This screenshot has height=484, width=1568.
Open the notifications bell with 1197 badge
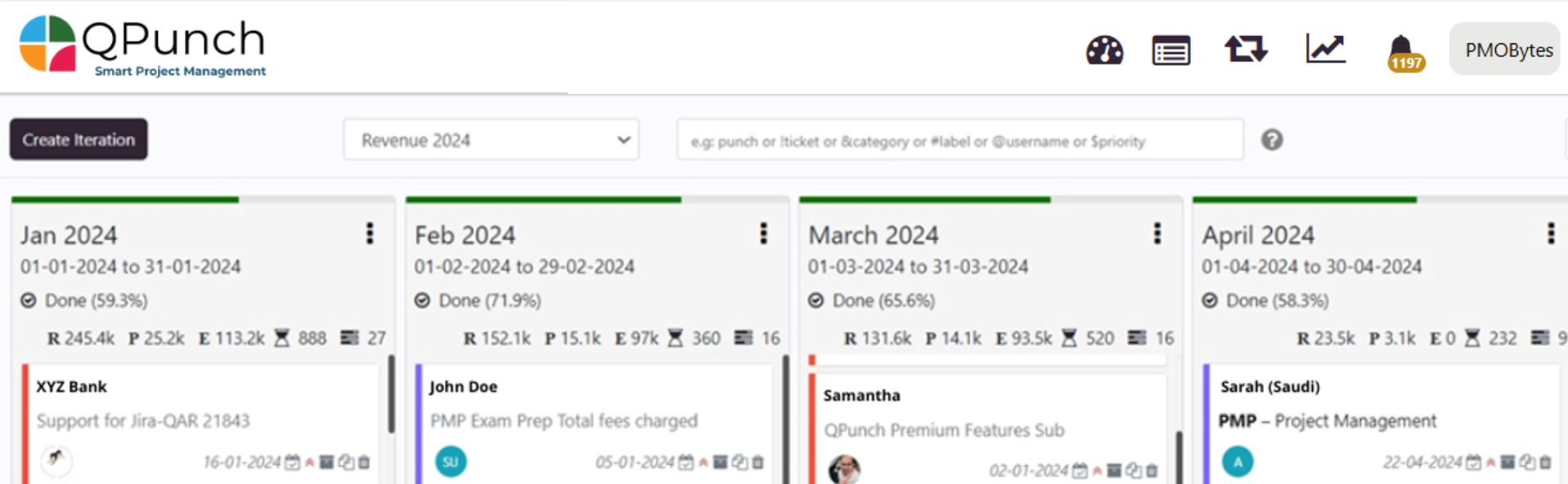coord(1402,52)
